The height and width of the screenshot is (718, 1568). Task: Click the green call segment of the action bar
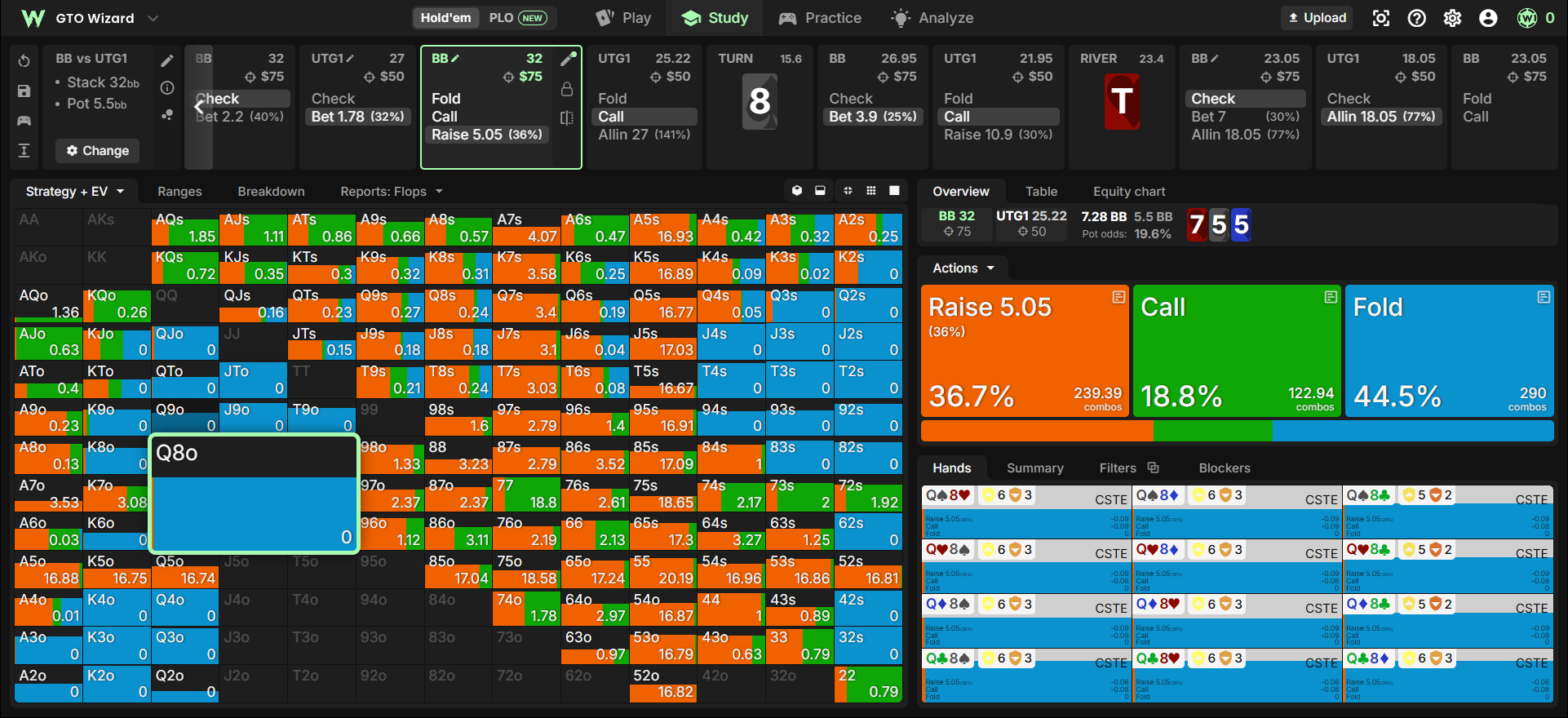click(x=1212, y=431)
